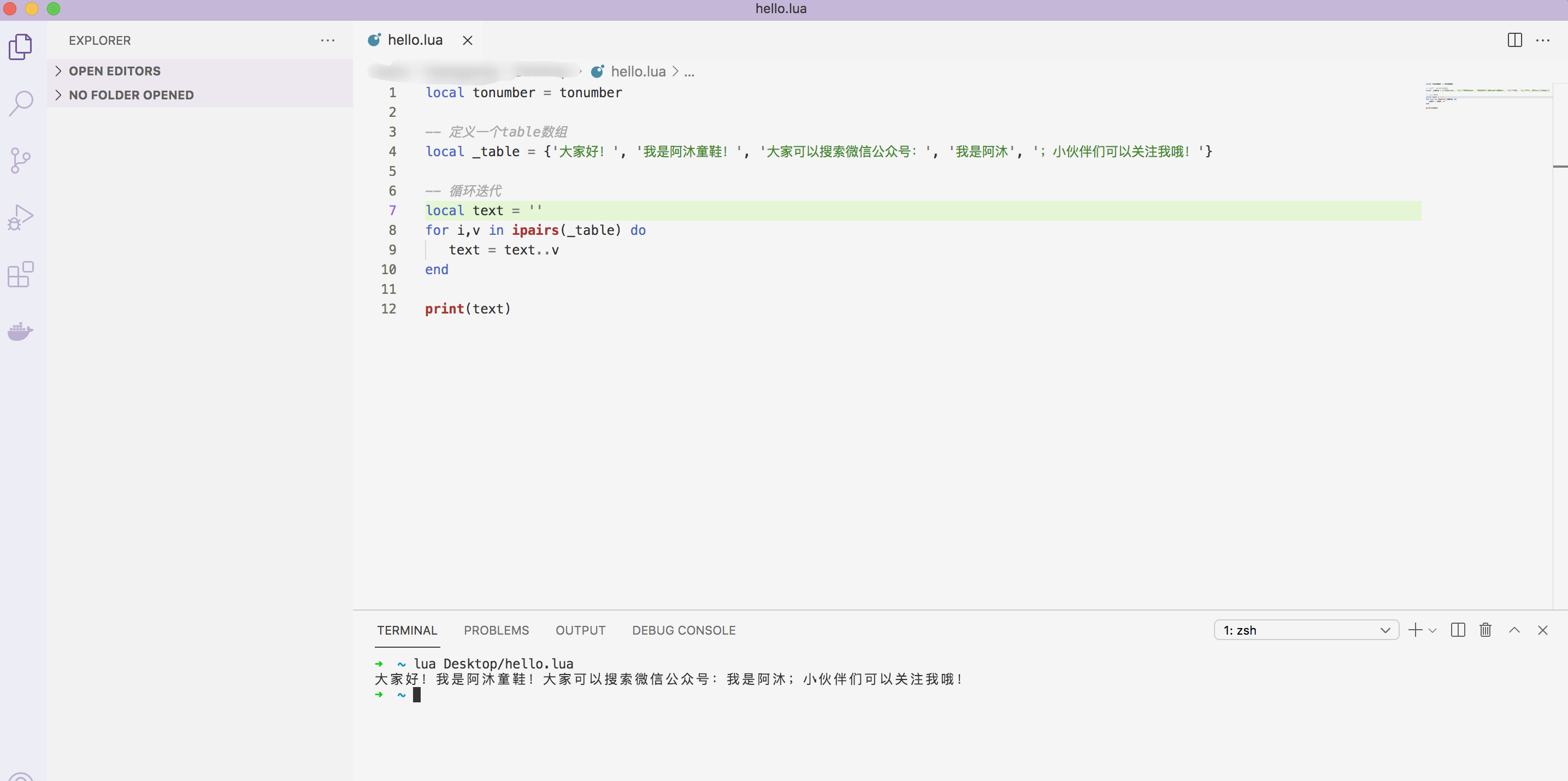Click the EXPLORER panel title
Screen dimensions: 1568x781
[100, 41]
